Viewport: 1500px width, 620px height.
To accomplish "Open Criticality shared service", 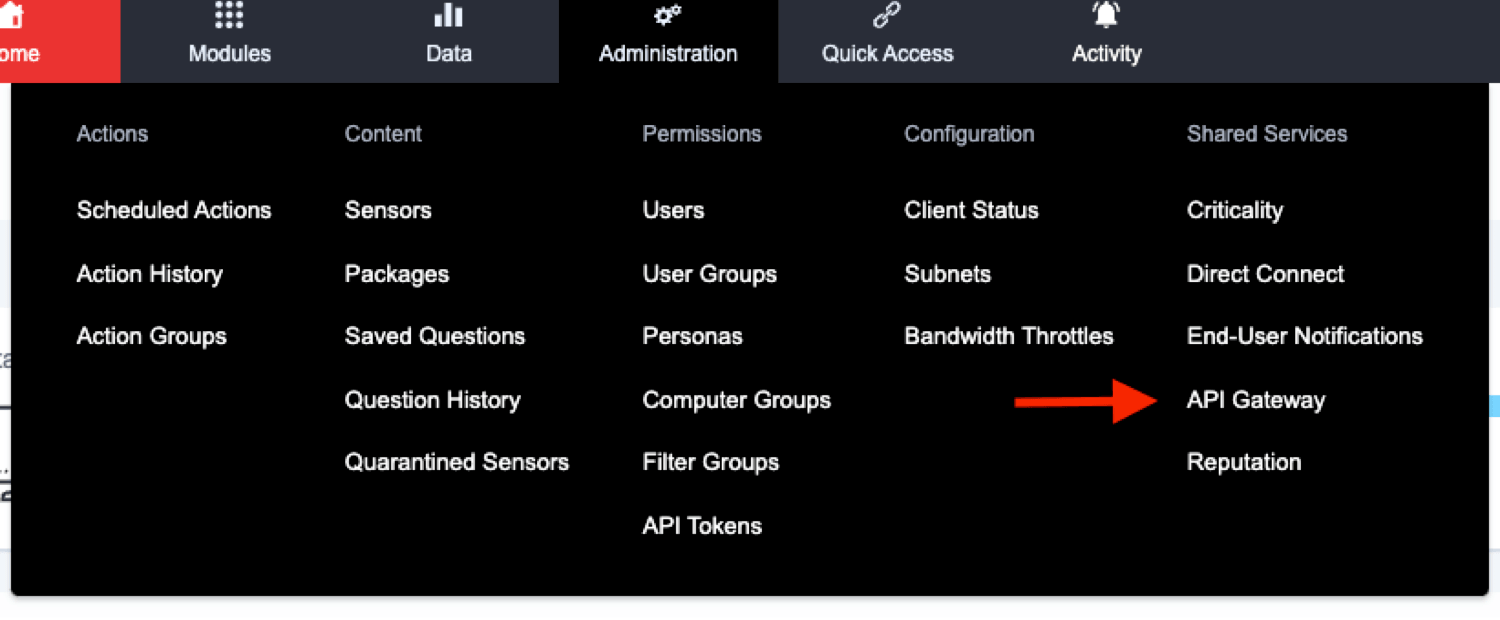I will [1235, 210].
